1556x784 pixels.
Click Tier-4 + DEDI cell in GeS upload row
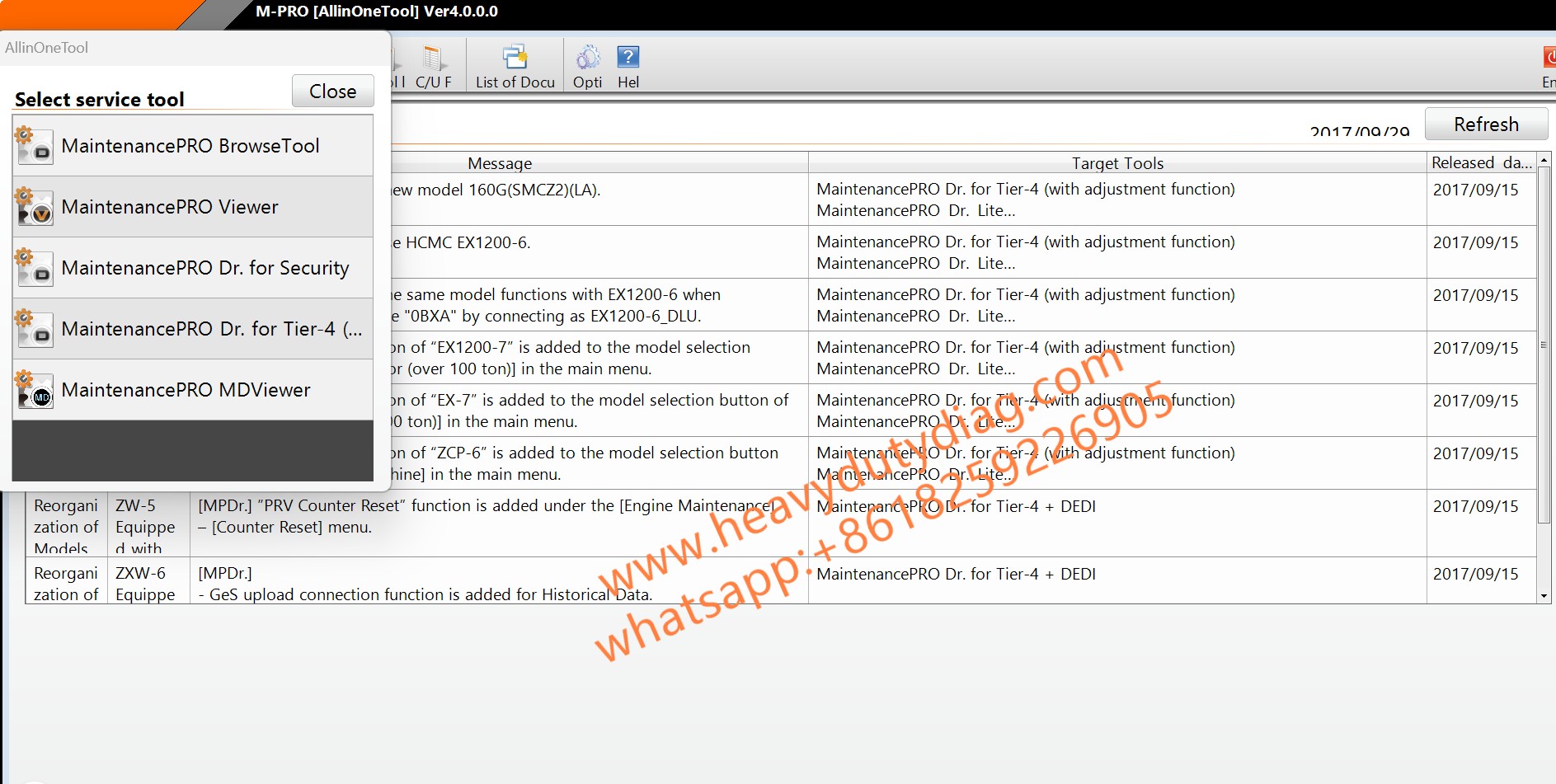pos(1117,581)
